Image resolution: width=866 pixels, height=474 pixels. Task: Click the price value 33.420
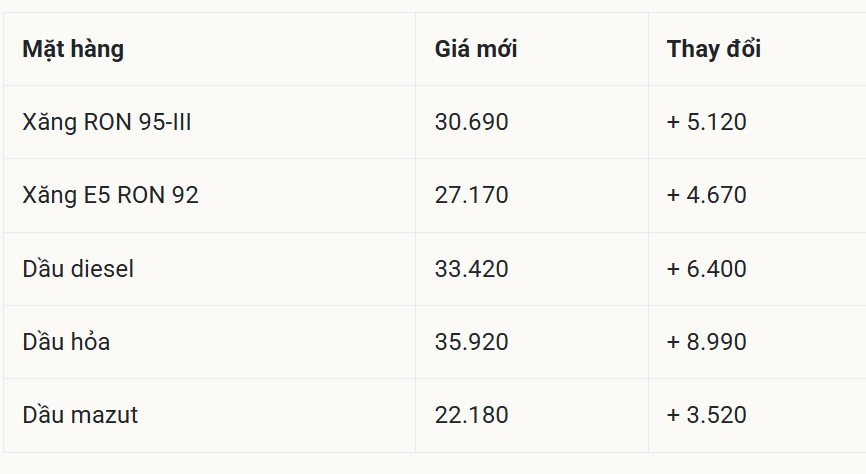(471, 269)
